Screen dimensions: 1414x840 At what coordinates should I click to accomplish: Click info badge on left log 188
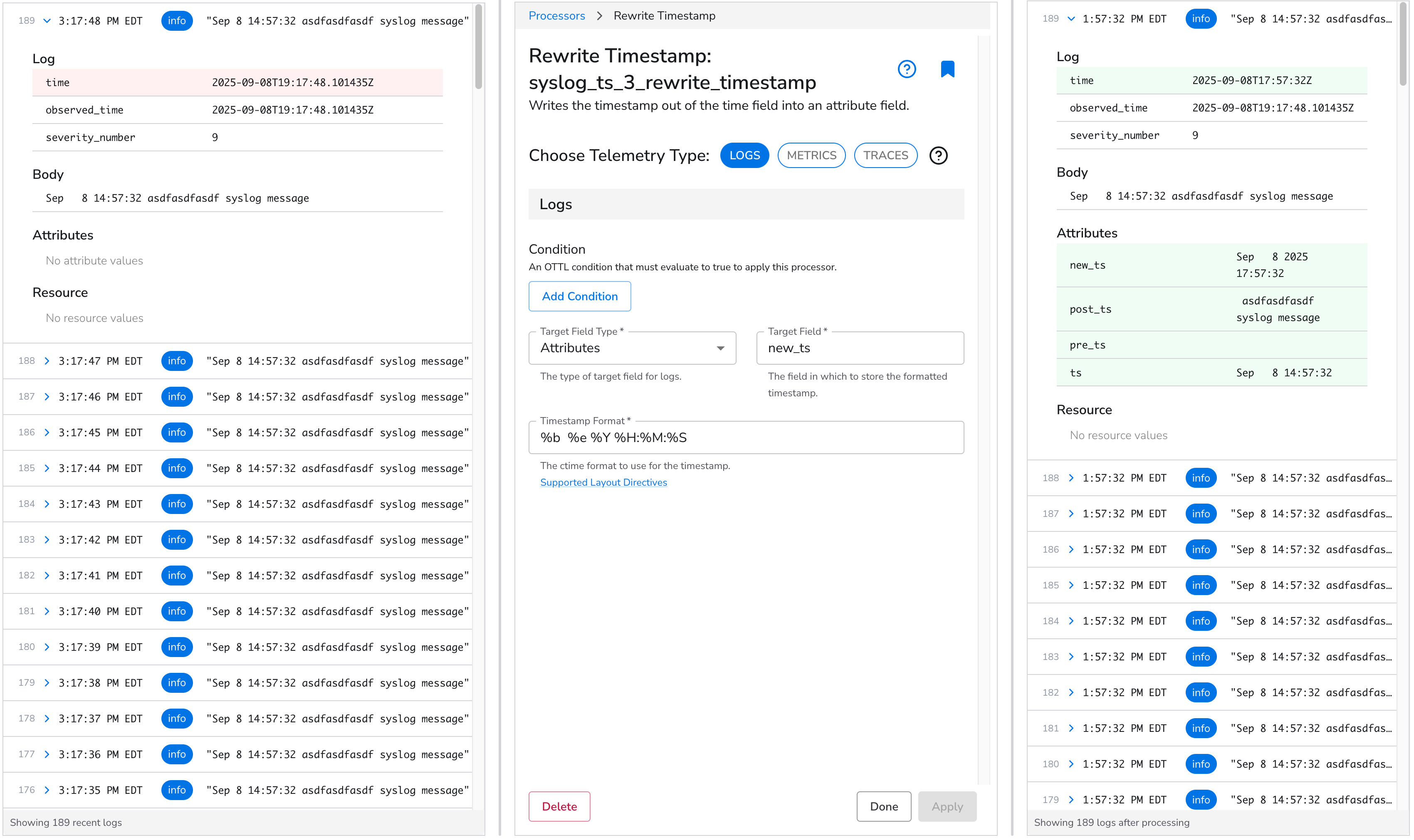click(x=177, y=361)
